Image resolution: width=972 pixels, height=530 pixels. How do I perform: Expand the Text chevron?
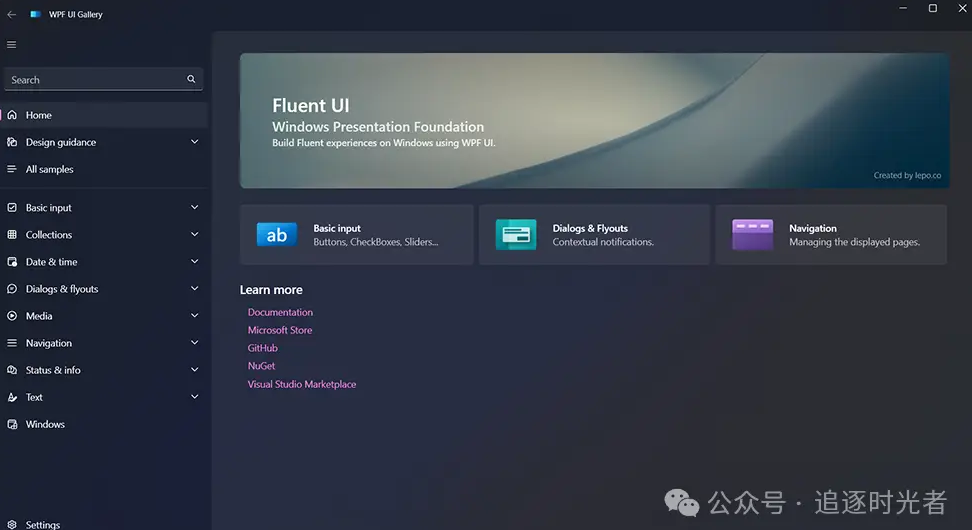(195, 397)
